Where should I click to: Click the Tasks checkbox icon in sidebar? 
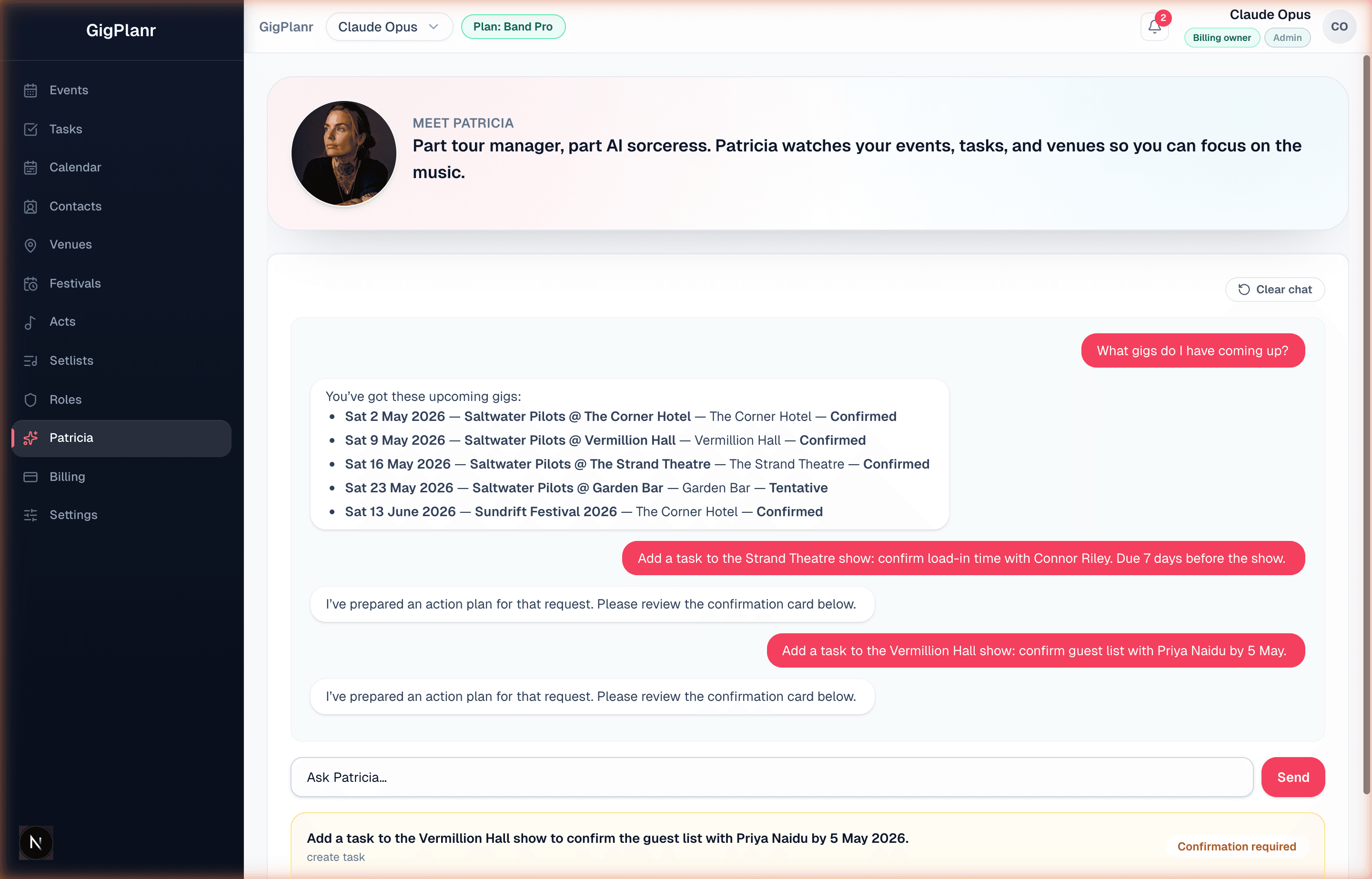tap(31, 130)
